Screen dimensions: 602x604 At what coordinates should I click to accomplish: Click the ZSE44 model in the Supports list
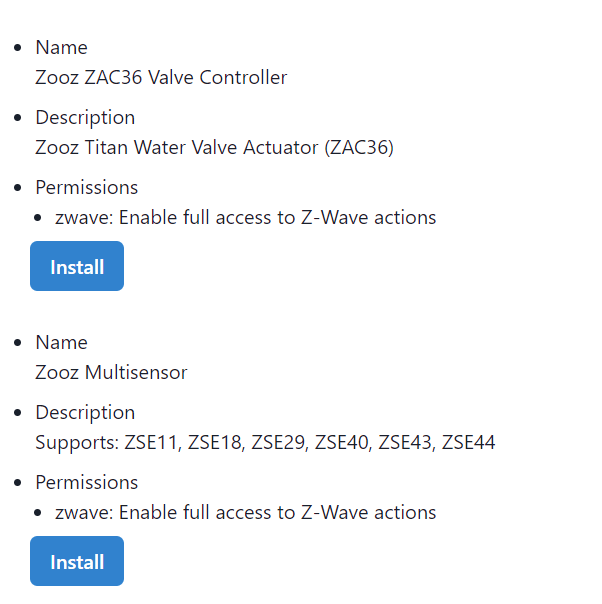tap(469, 442)
